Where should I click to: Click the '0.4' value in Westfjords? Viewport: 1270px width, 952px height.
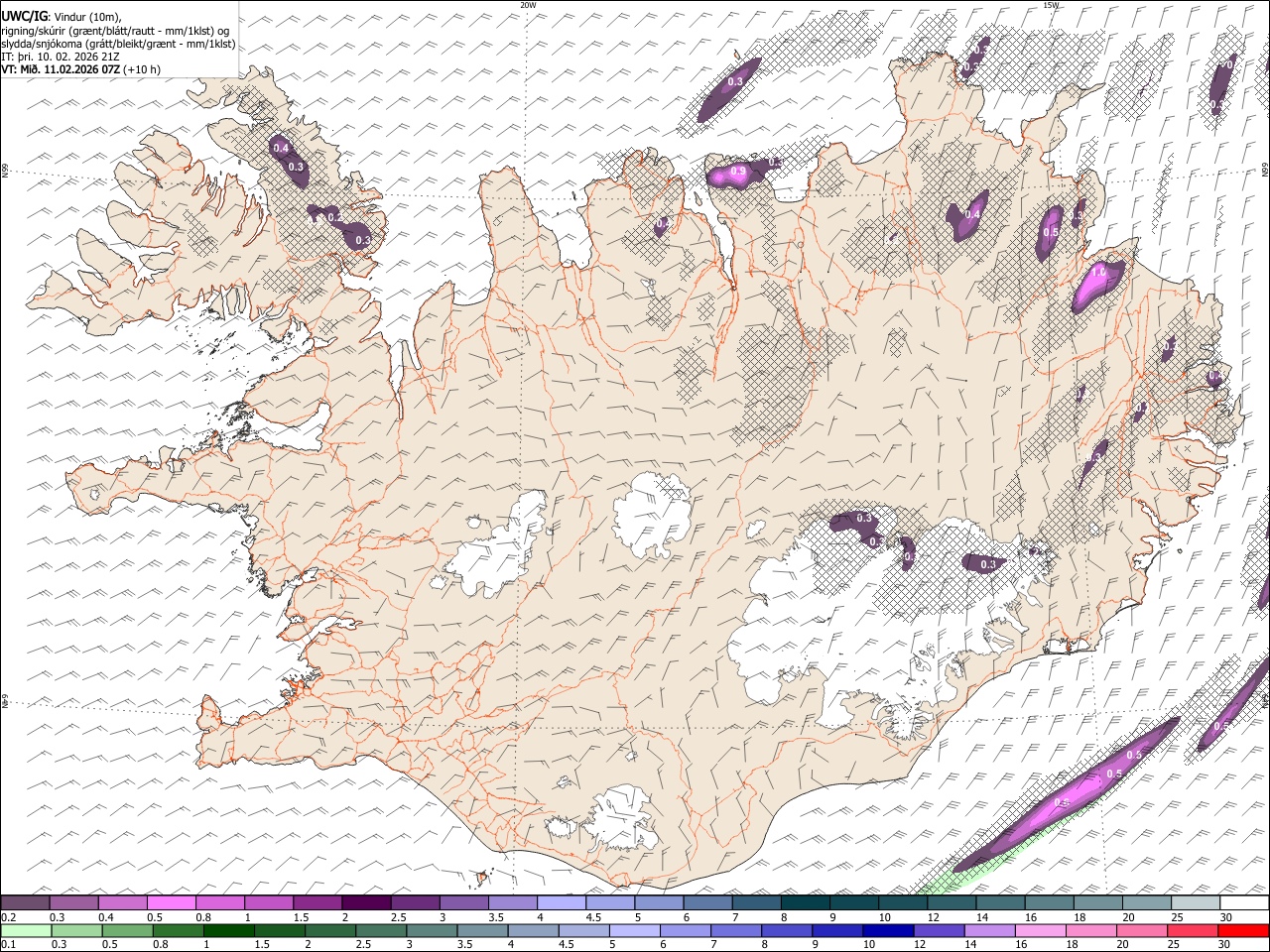click(281, 149)
